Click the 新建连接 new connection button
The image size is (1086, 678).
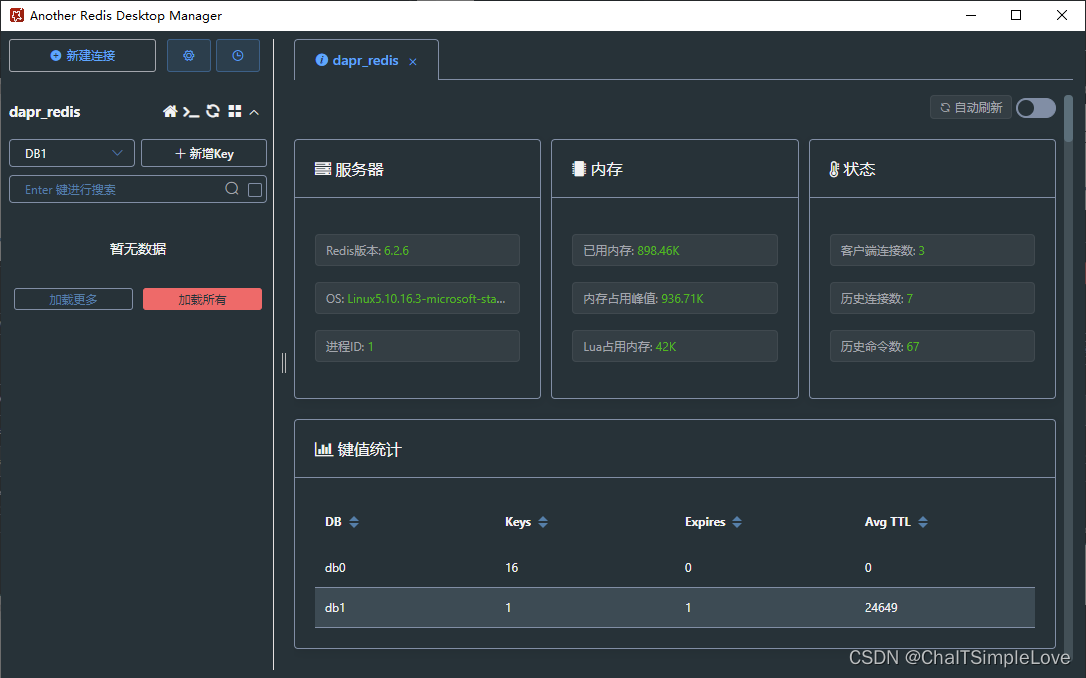click(x=82, y=55)
